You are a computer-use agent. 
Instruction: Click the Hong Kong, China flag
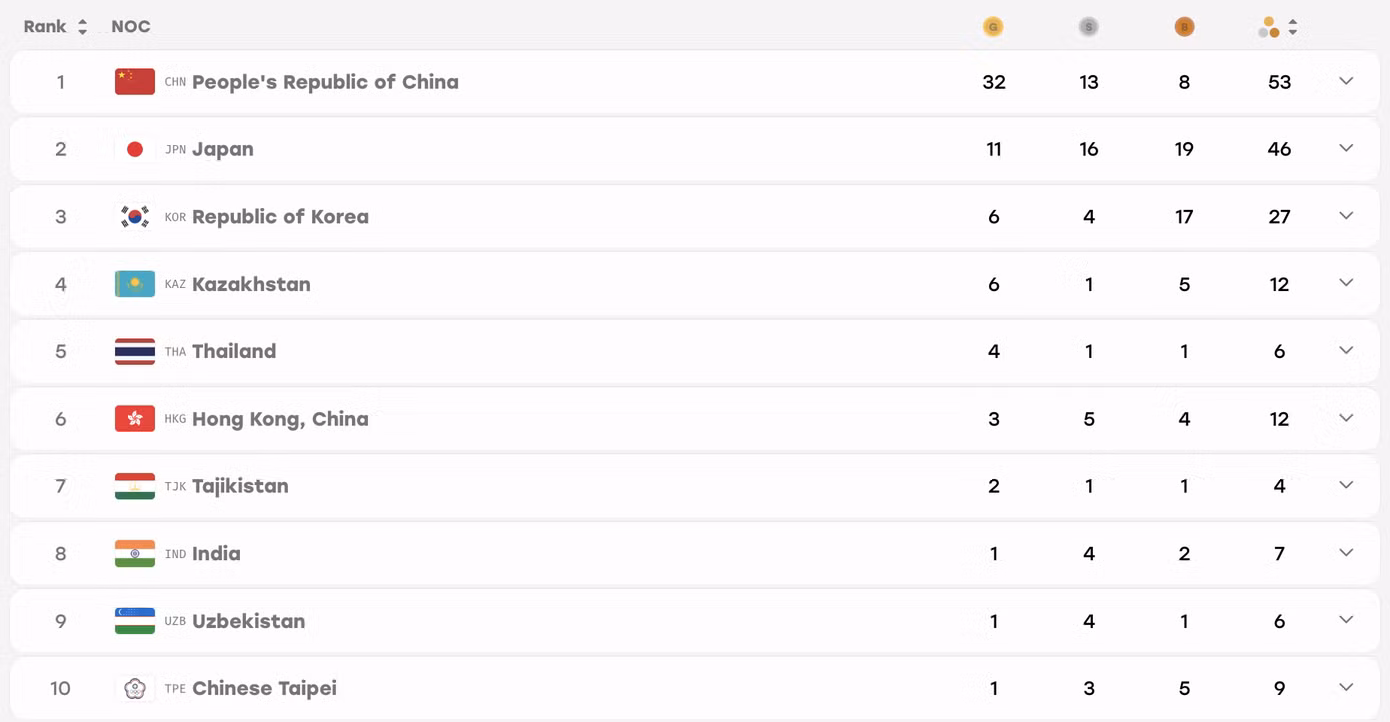(x=135, y=419)
